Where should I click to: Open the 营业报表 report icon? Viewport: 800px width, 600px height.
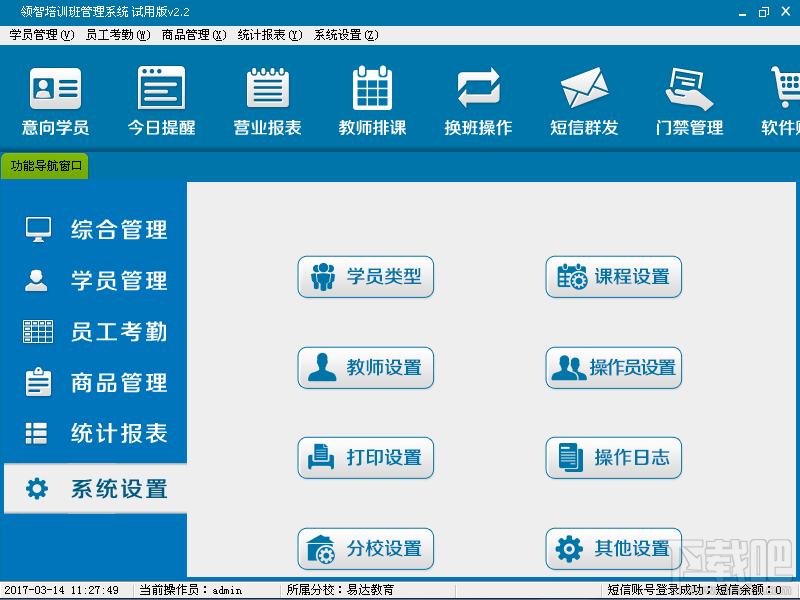tap(267, 101)
